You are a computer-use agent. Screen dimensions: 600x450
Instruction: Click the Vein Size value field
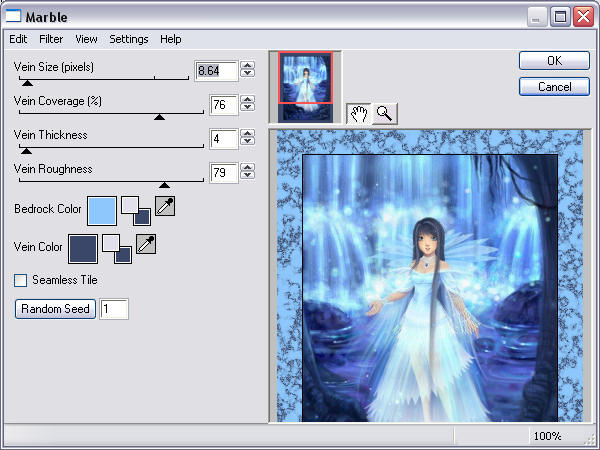tap(216, 71)
